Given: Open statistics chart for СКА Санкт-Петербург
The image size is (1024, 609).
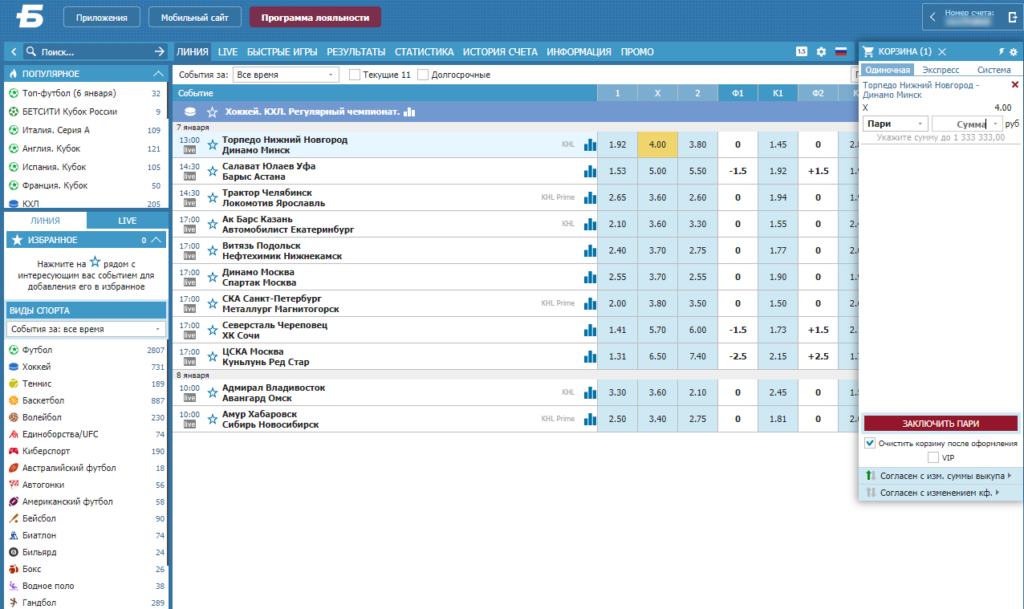Looking at the screenshot, I should tap(590, 303).
